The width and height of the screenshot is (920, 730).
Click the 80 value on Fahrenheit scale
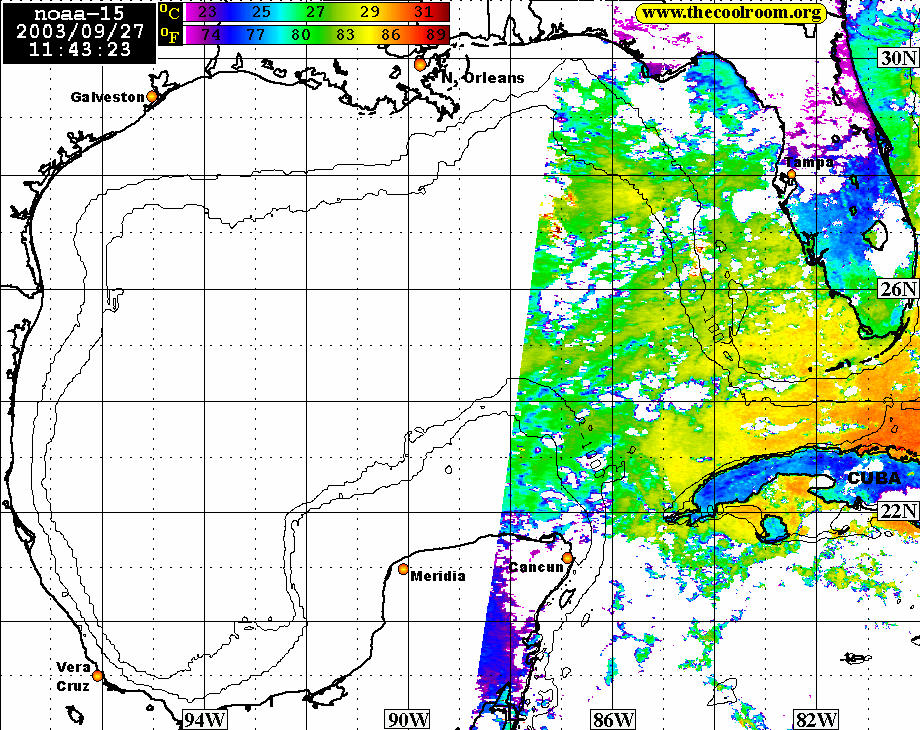[301, 35]
